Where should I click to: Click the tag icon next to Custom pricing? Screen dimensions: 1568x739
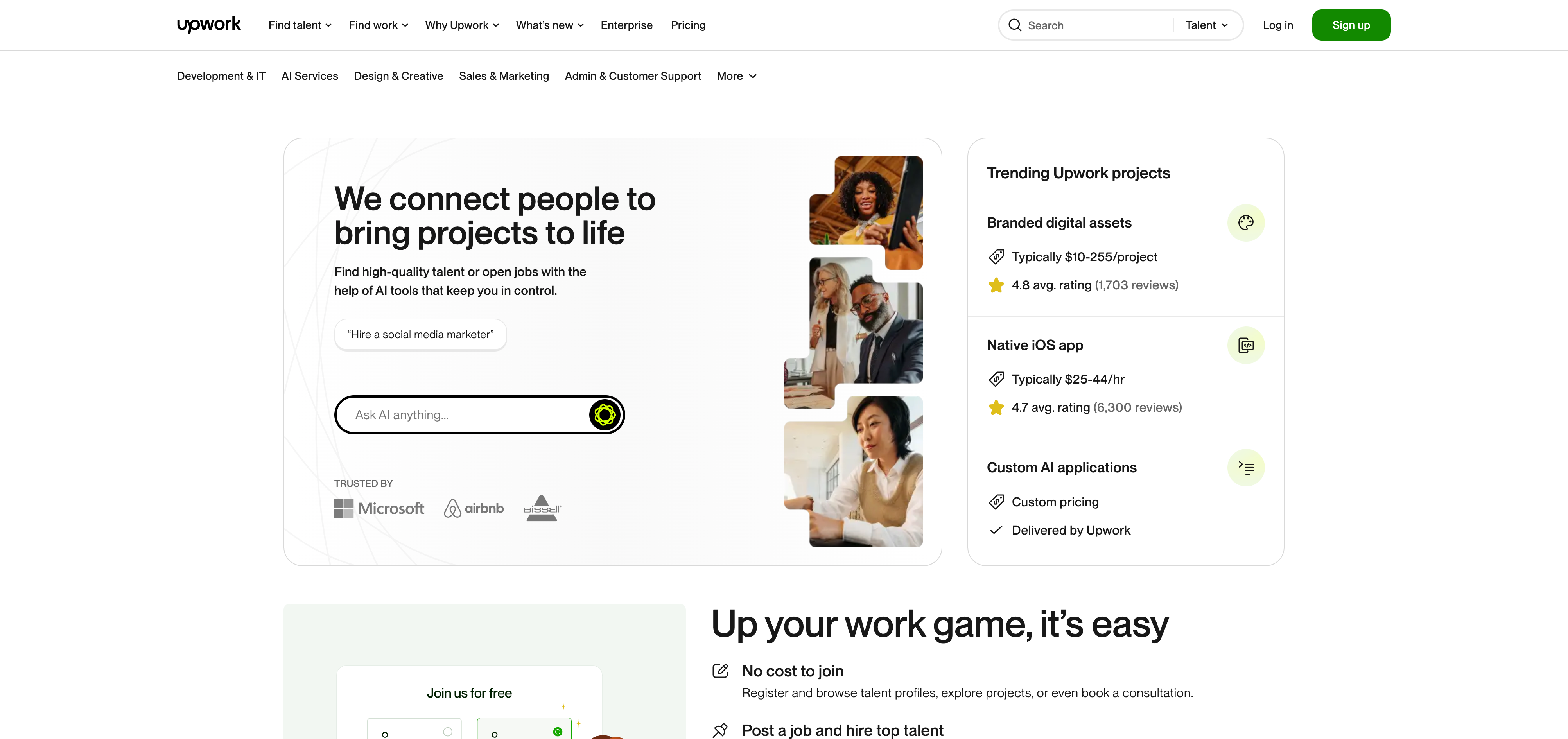[996, 502]
